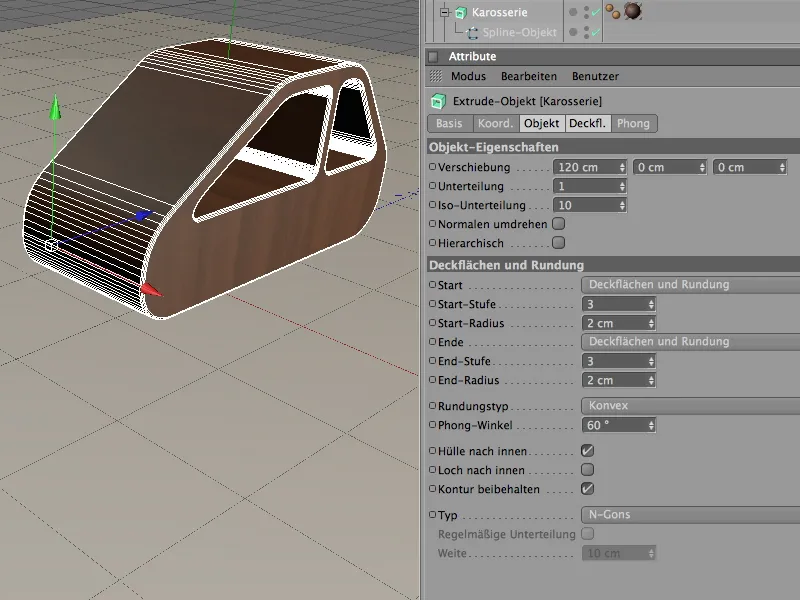Viewport: 800px width, 600px height.
Task: Enable the Normalen umdrehen checkbox
Action: pyautogui.click(x=559, y=224)
